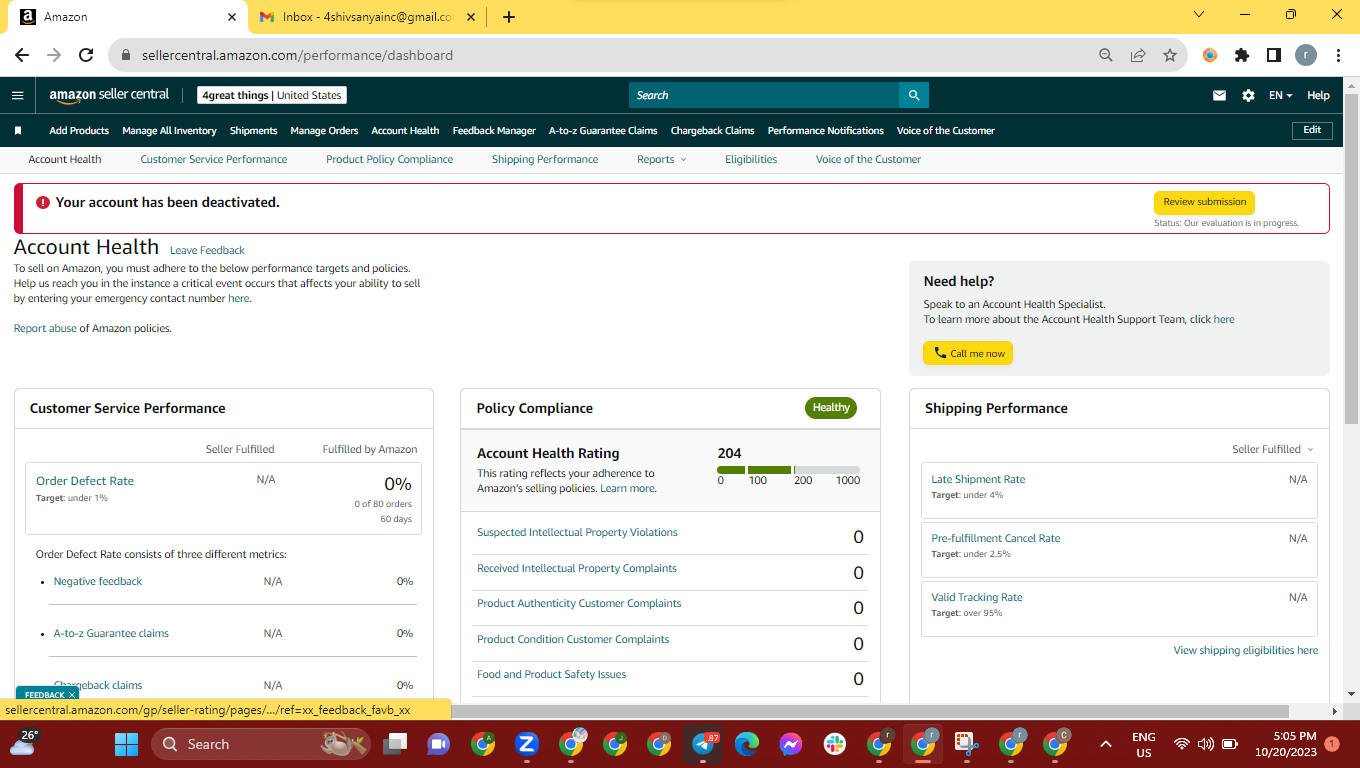
Task: Open Feedback Manager in favorites bar
Action: (494, 131)
